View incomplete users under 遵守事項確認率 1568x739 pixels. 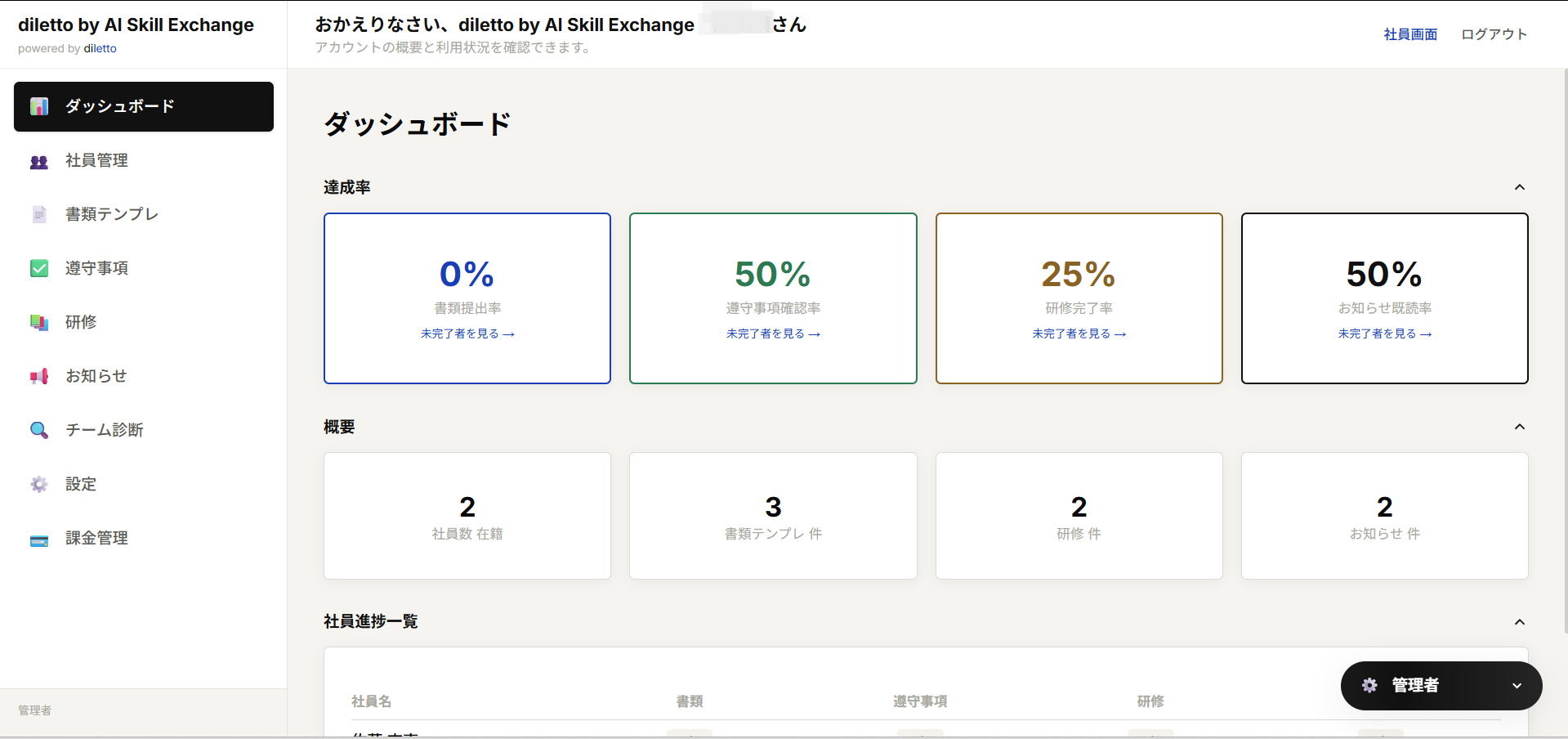click(x=773, y=334)
